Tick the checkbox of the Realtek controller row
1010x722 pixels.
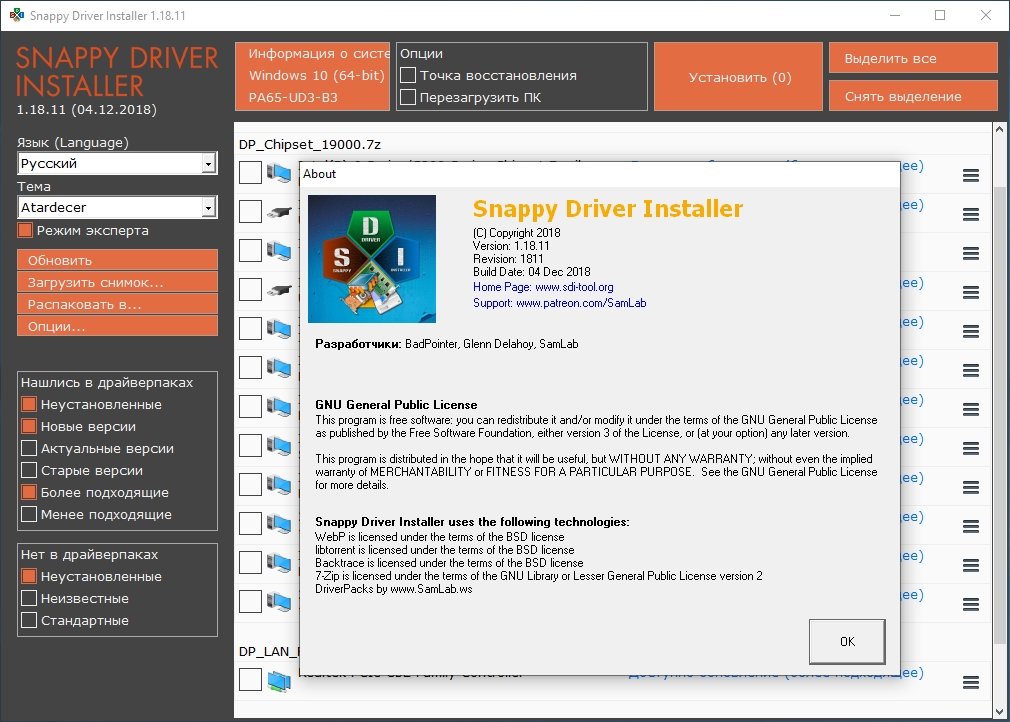click(x=250, y=679)
